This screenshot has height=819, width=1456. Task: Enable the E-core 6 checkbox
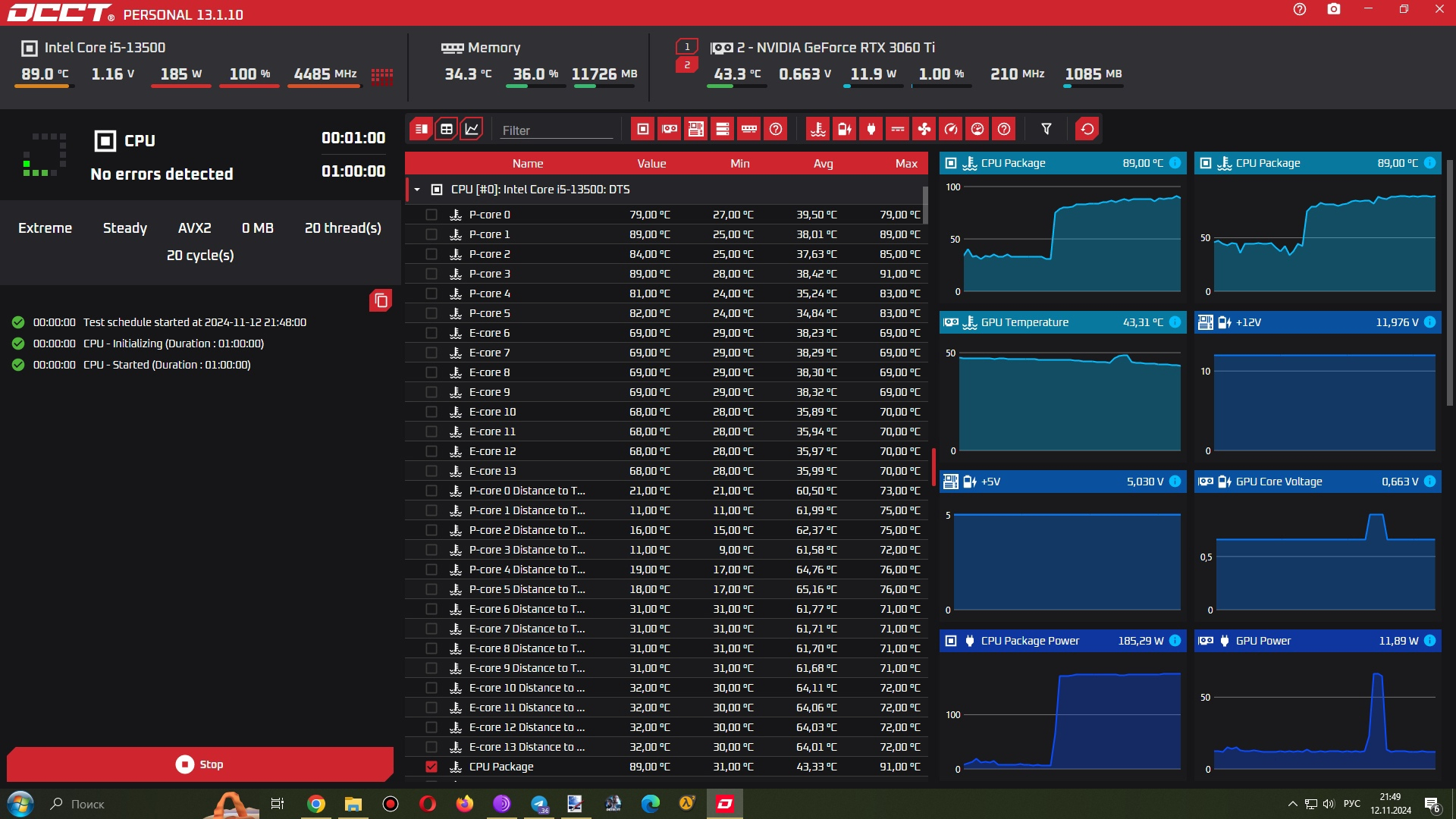coord(431,333)
